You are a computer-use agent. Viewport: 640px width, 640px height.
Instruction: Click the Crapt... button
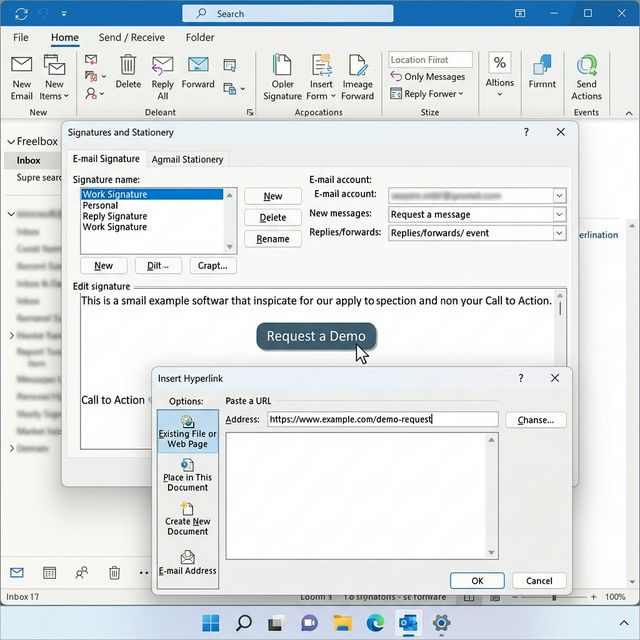click(213, 266)
